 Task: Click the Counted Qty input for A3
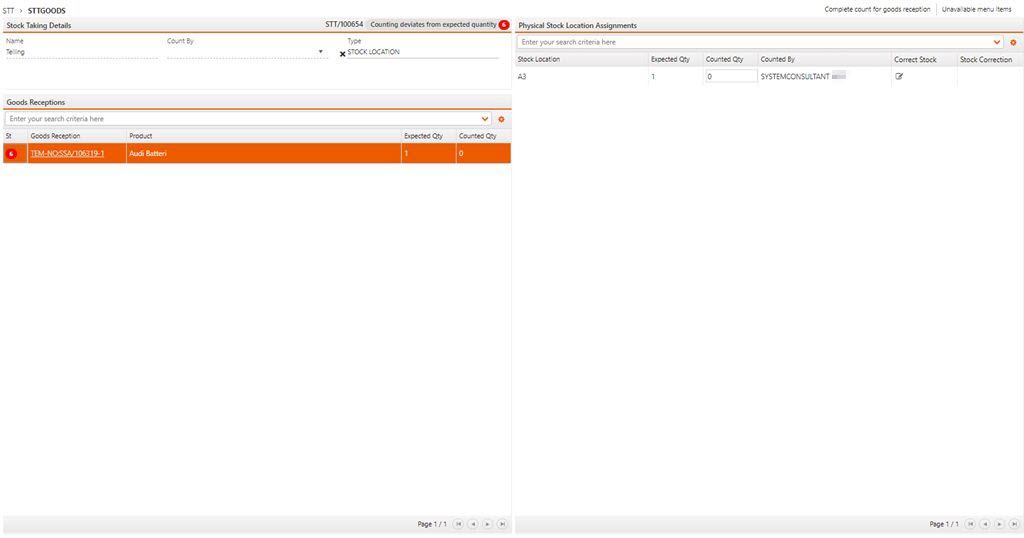(x=730, y=76)
